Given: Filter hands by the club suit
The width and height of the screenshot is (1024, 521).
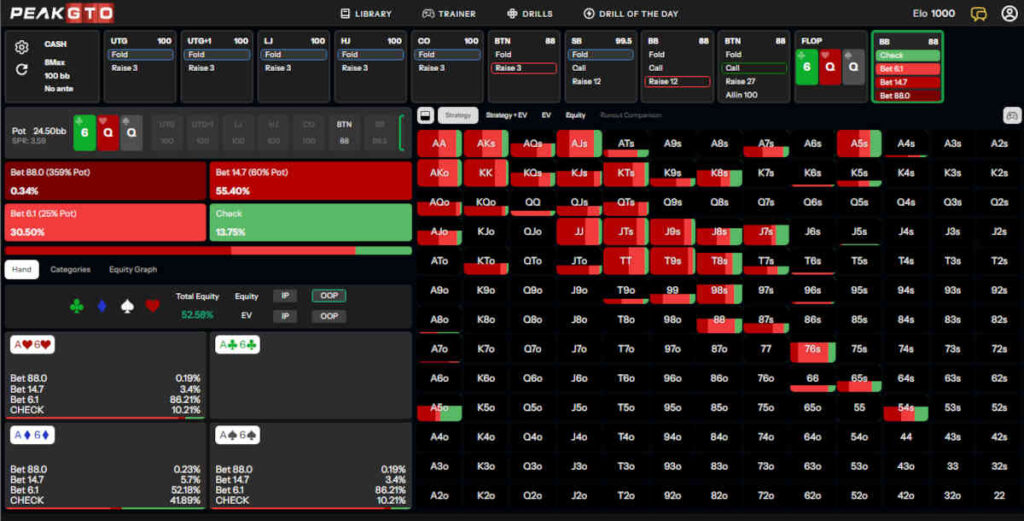Looking at the screenshot, I should 77,306.
